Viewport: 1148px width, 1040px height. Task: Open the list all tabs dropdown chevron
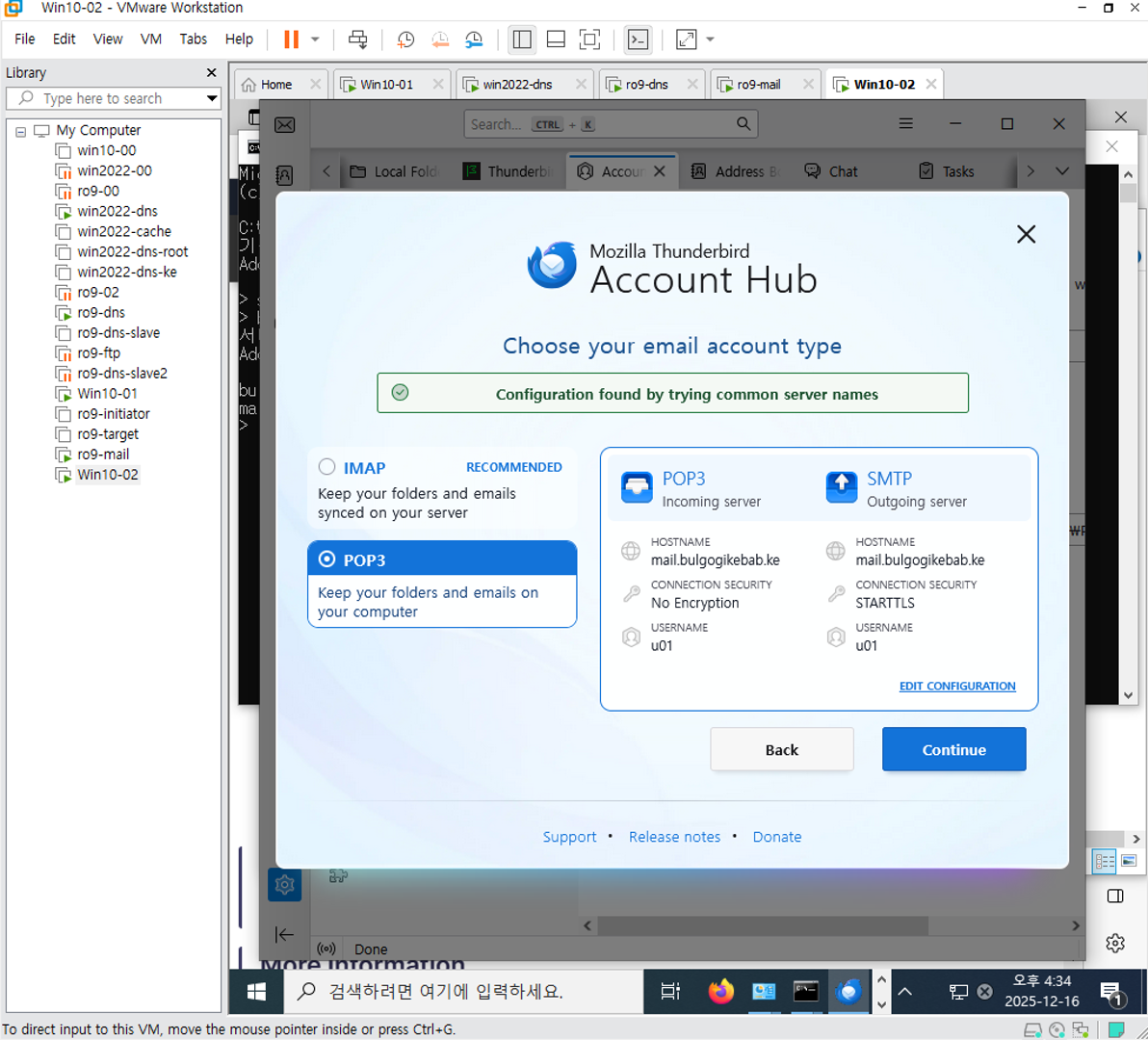[1062, 171]
